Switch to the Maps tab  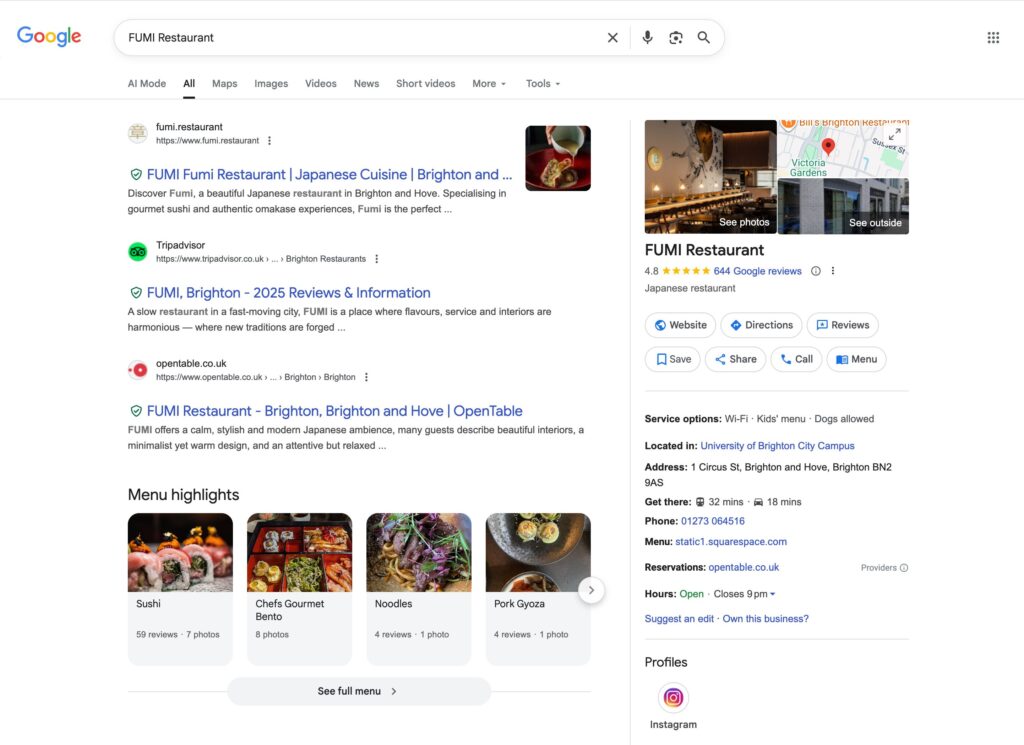click(225, 84)
